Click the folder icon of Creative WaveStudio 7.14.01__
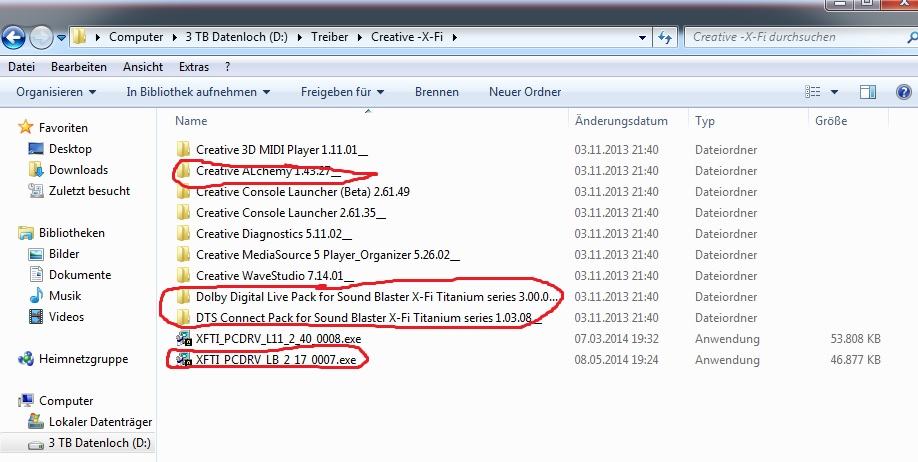 click(184, 275)
